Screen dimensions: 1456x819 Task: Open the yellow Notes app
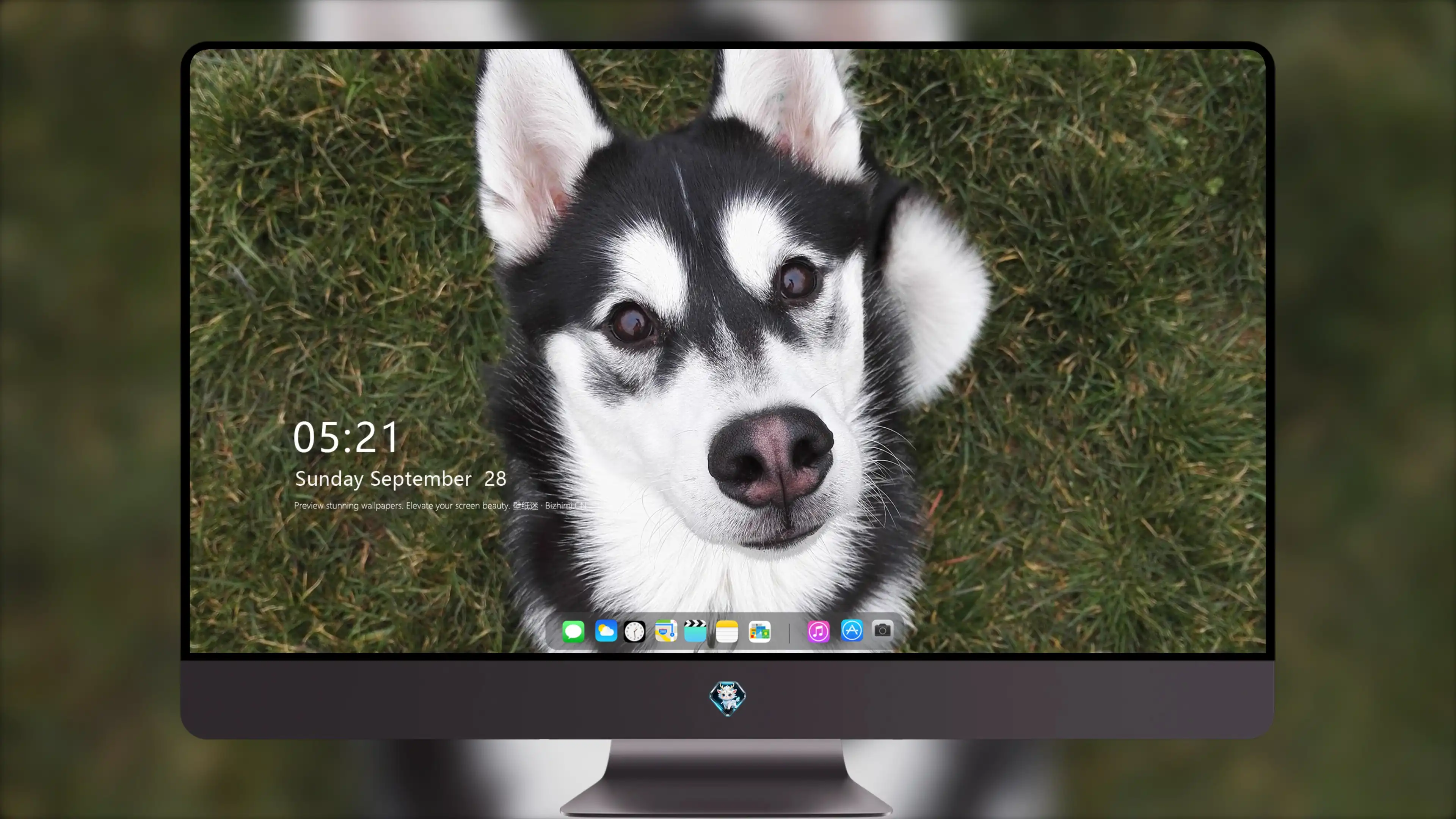pyautogui.click(x=727, y=631)
